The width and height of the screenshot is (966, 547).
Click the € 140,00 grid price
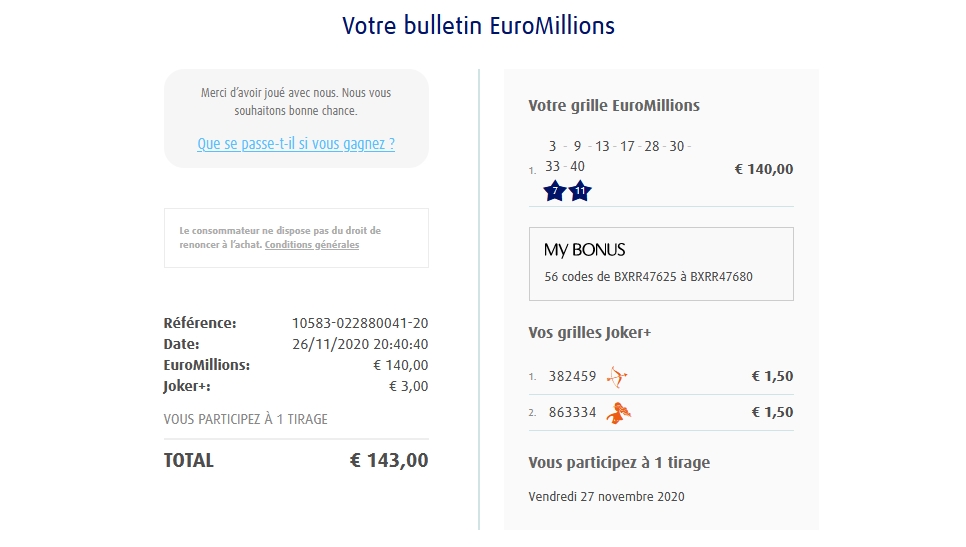coord(764,169)
